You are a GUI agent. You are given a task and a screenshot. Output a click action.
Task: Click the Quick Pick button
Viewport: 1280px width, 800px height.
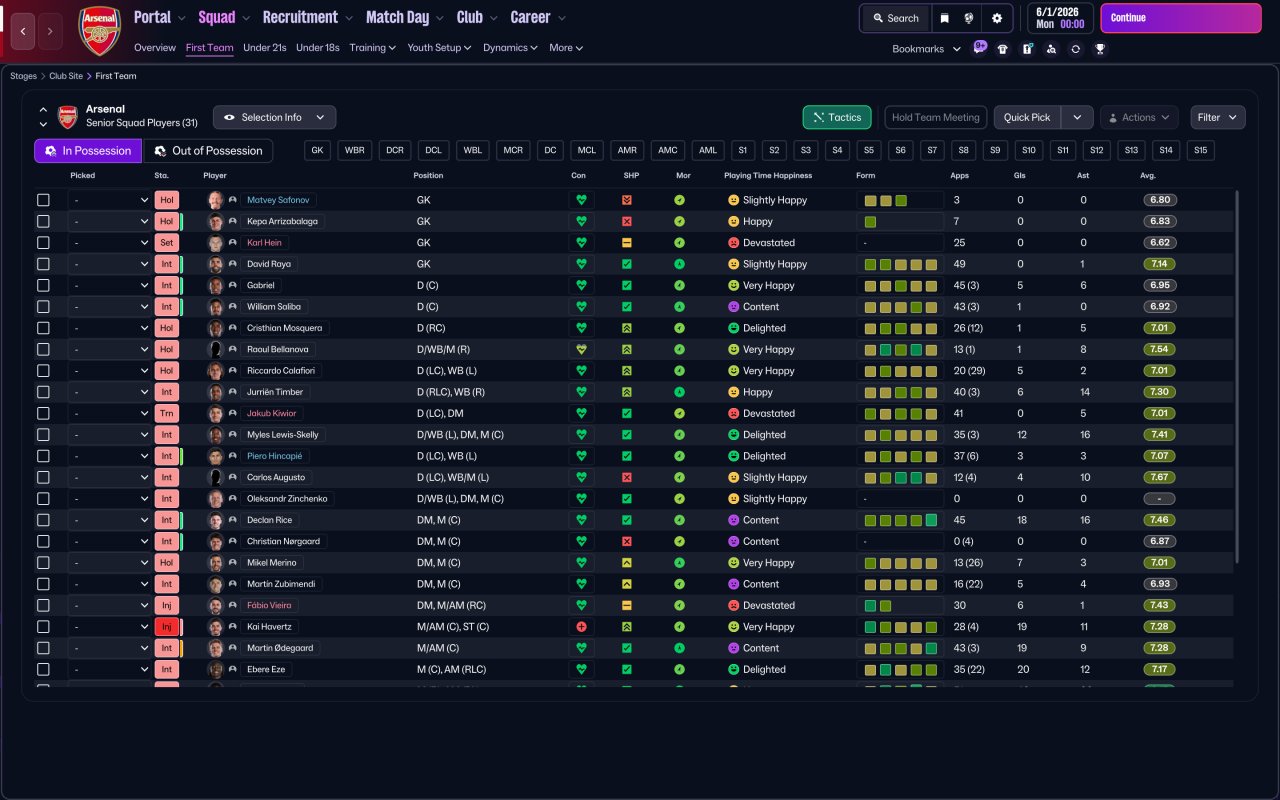pyautogui.click(x=1027, y=117)
